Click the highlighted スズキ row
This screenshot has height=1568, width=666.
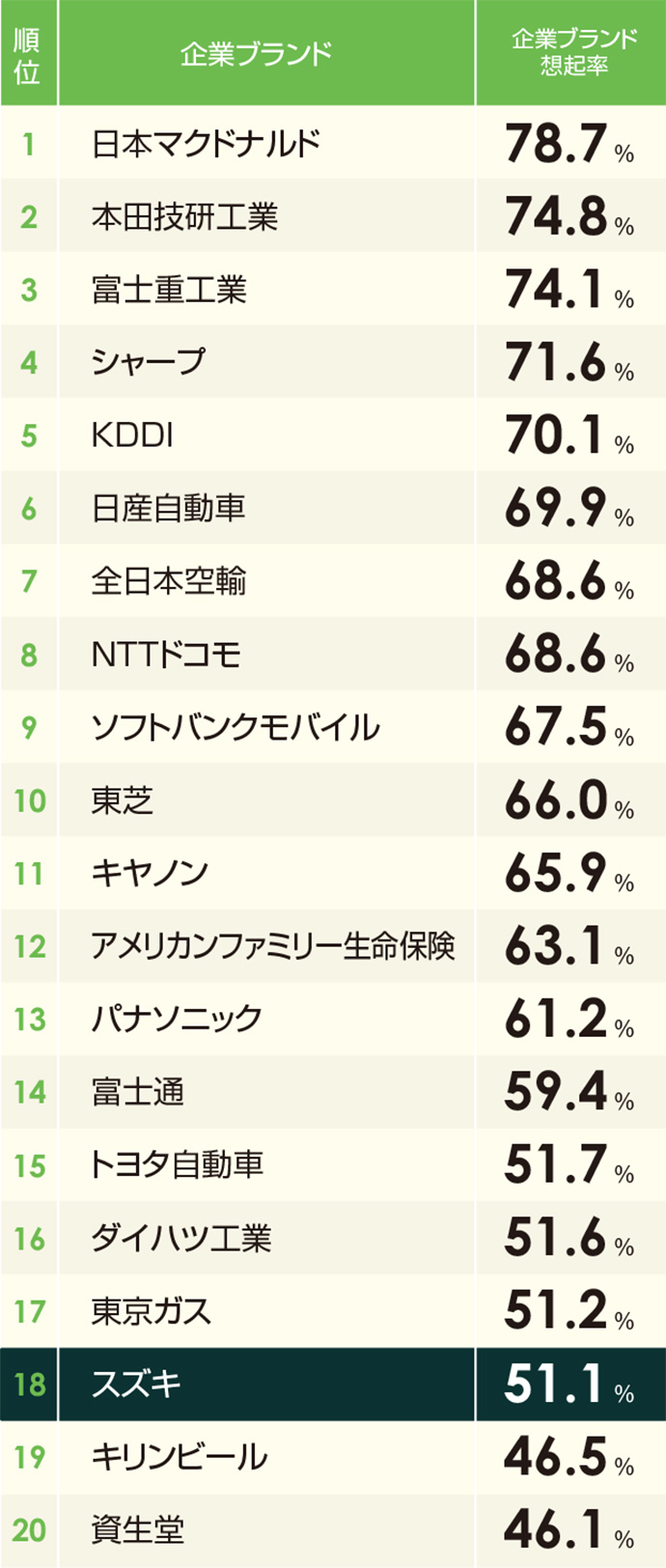[333, 1385]
